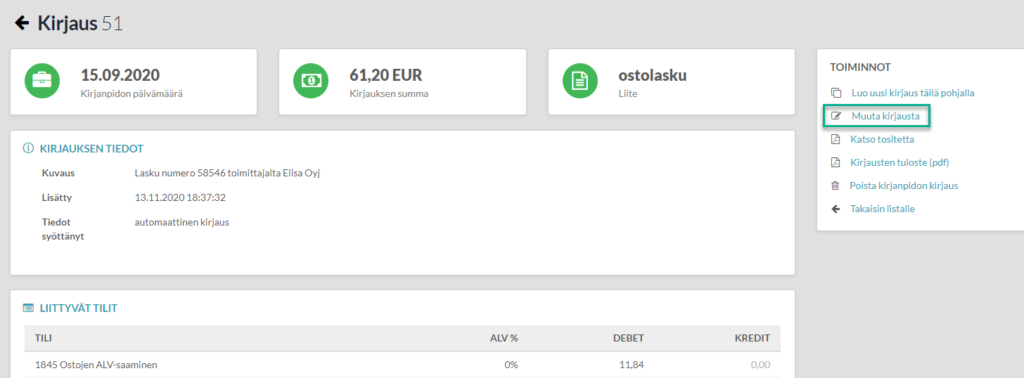Screen dimensions: 1024x378
Task: Click the PDF icon beside Katso tositetta
Action: pyautogui.click(x=835, y=139)
